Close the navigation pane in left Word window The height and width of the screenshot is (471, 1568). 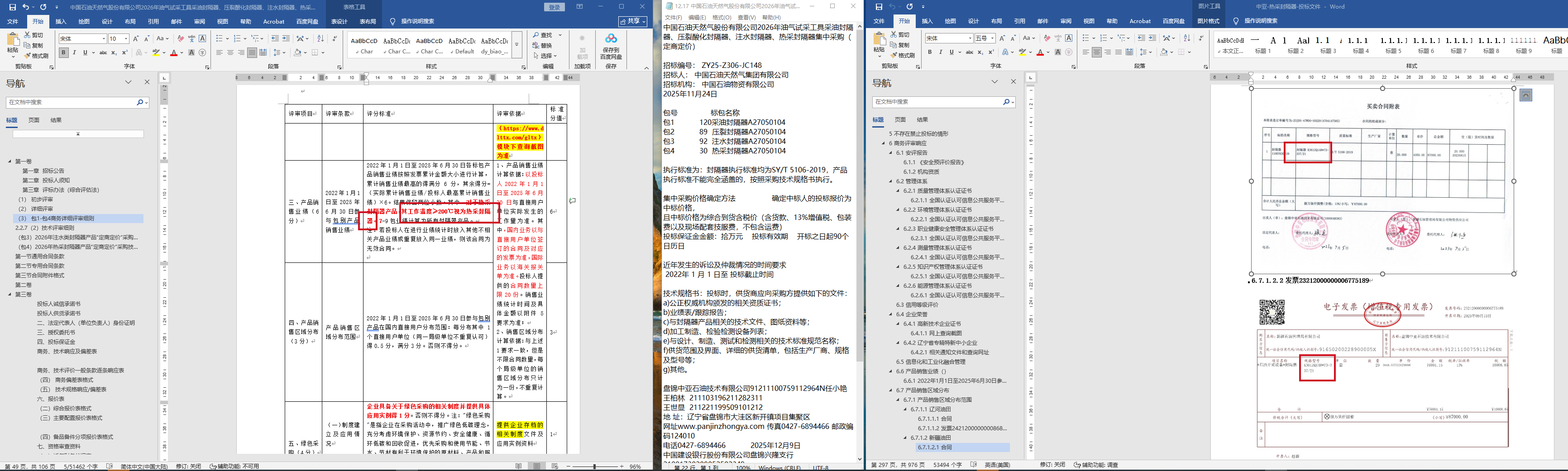click(x=147, y=82)
